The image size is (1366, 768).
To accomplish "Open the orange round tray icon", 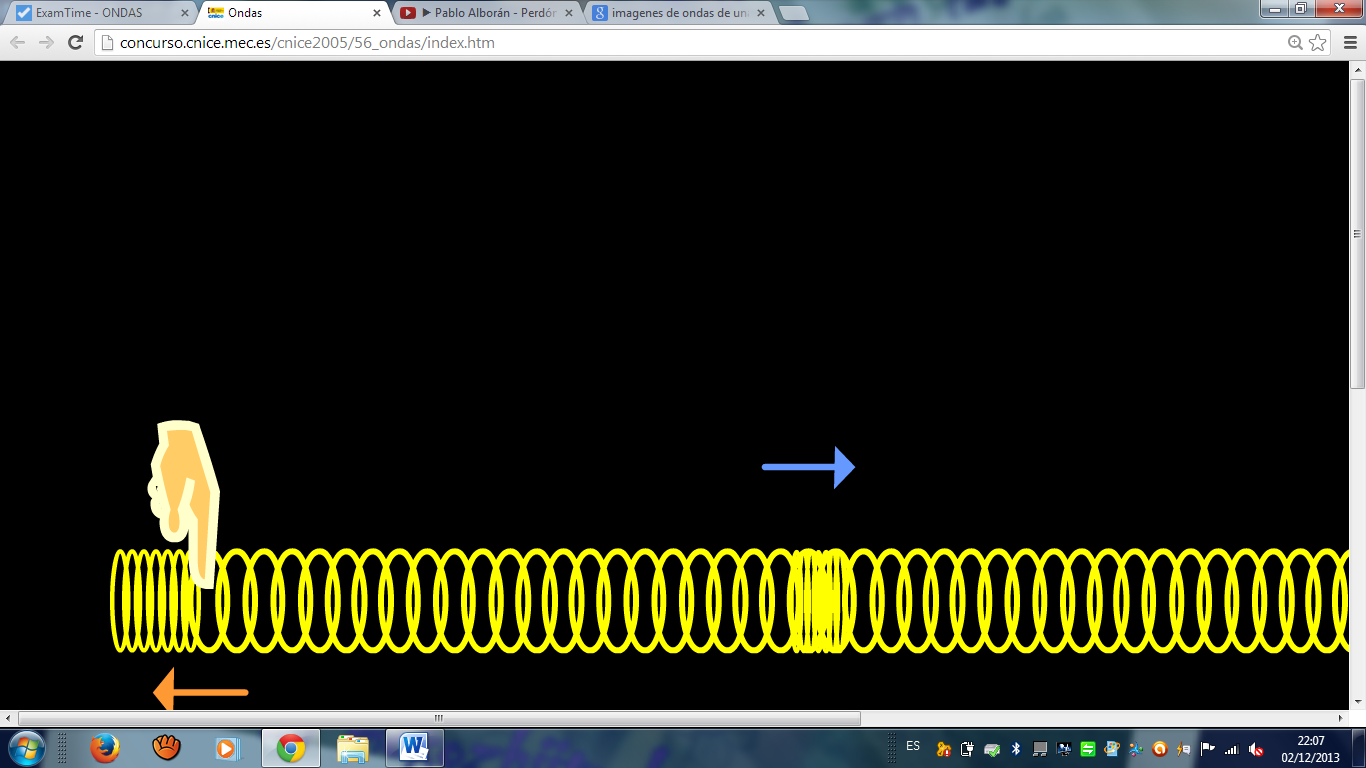I will pos(1160,749).
